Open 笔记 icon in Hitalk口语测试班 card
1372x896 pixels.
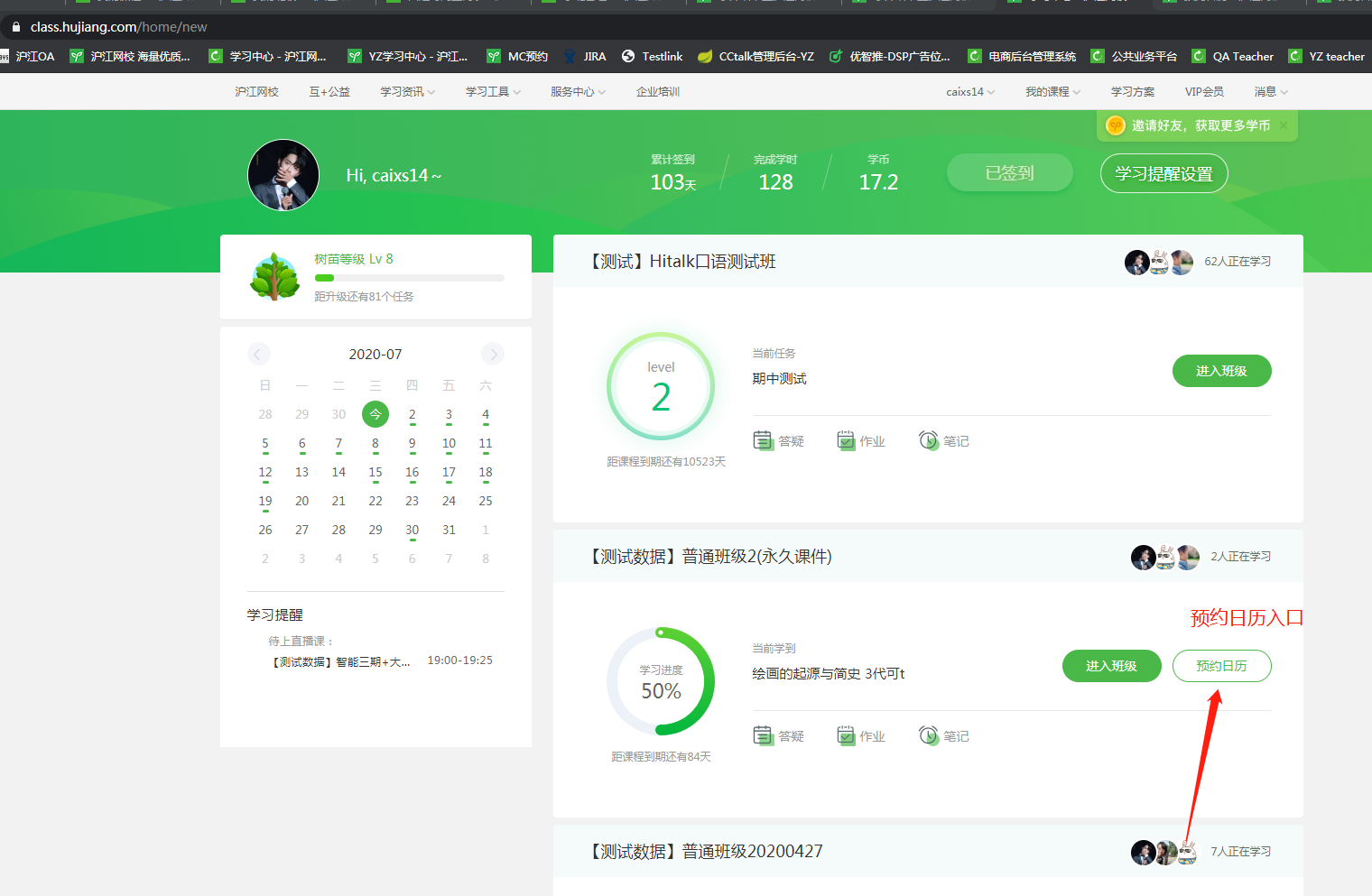[x=929, y=440]
